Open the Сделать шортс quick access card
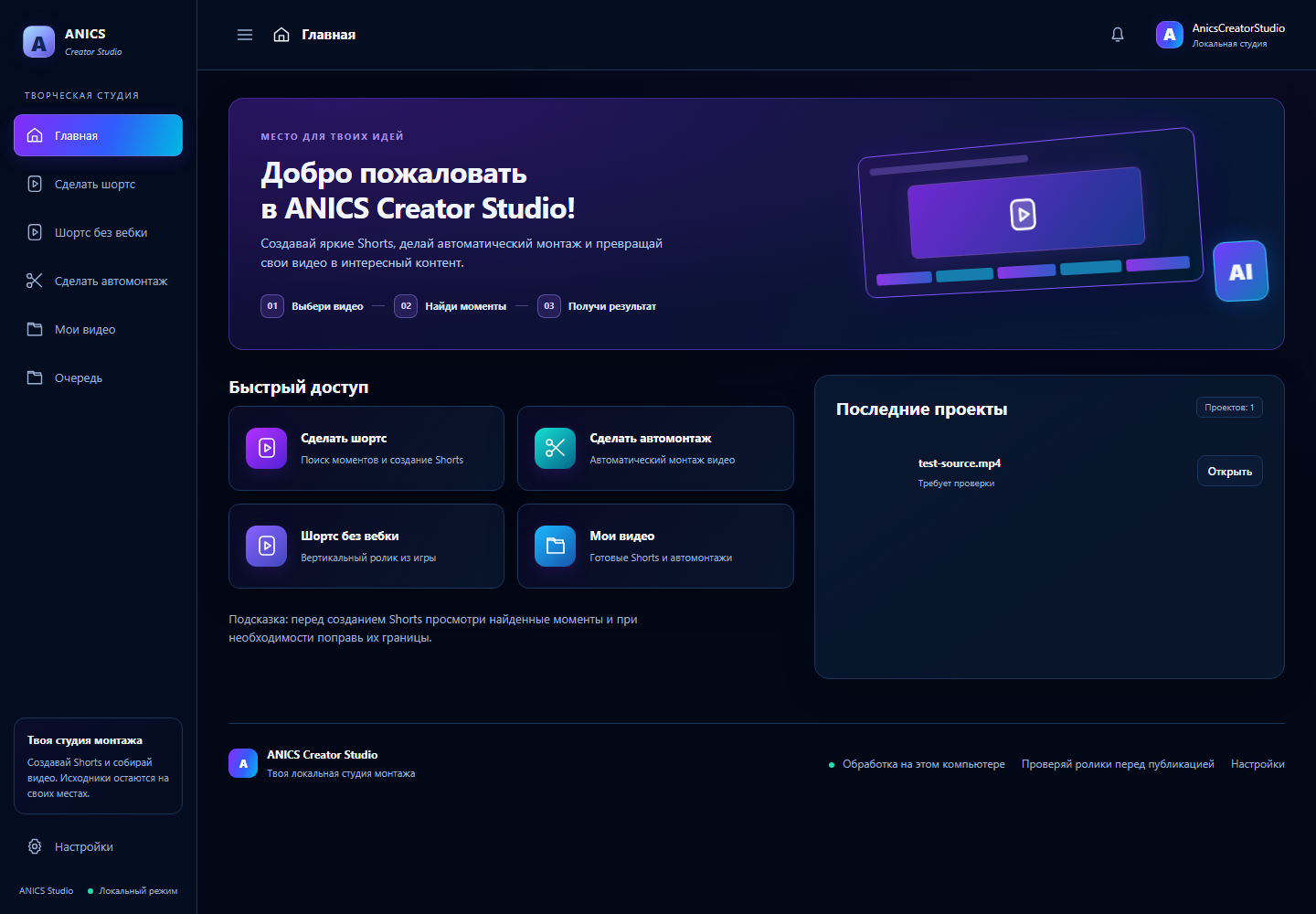The width and height of the screenshot is (1316, 914). (x=366, y=448)
